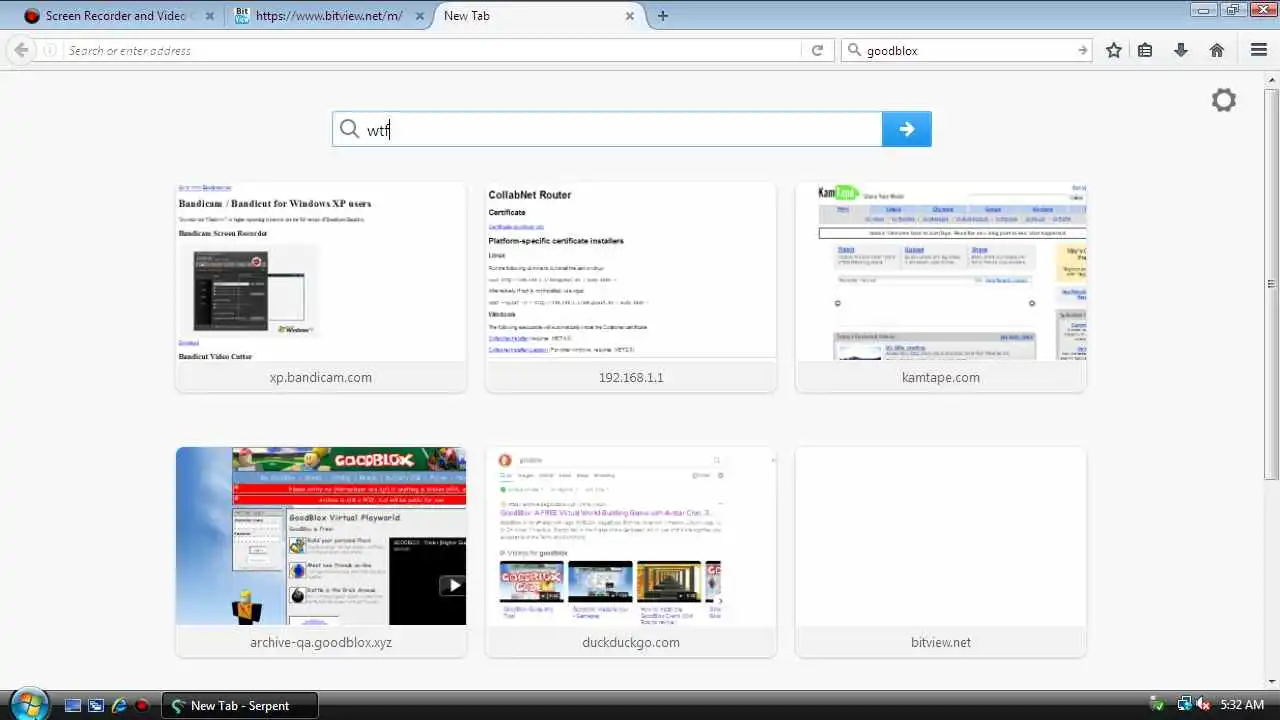Open the network tray icon
Viewport: 1280px width, 720px height.
point(1185,705)
